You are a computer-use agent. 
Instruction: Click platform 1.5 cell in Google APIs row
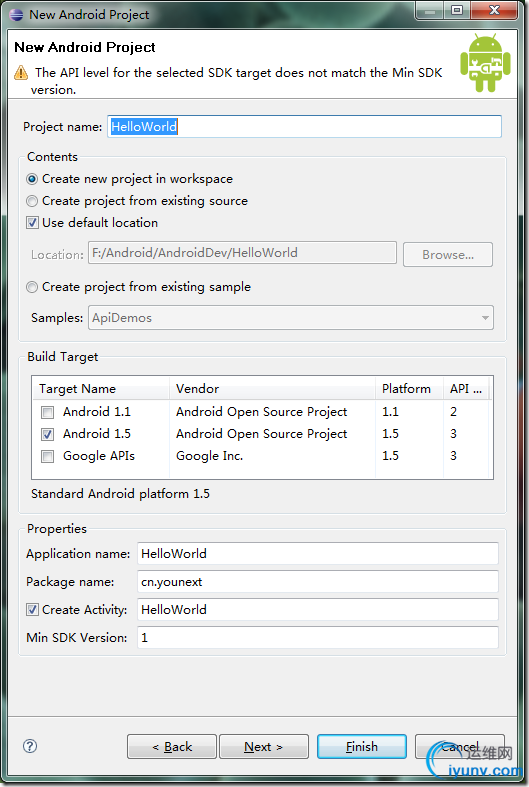click(x=390, y=456)
